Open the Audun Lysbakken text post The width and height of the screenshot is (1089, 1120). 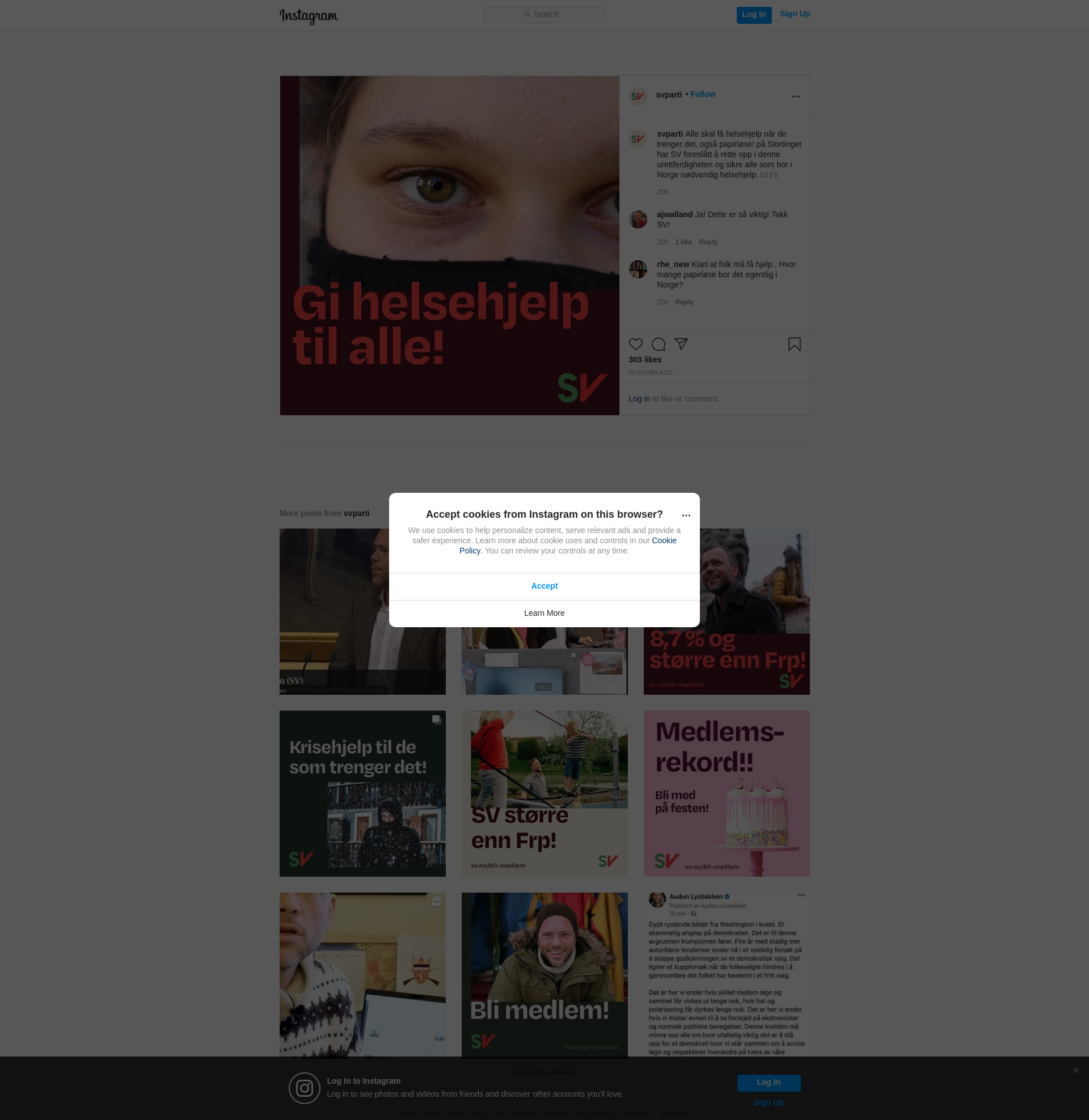727,975
